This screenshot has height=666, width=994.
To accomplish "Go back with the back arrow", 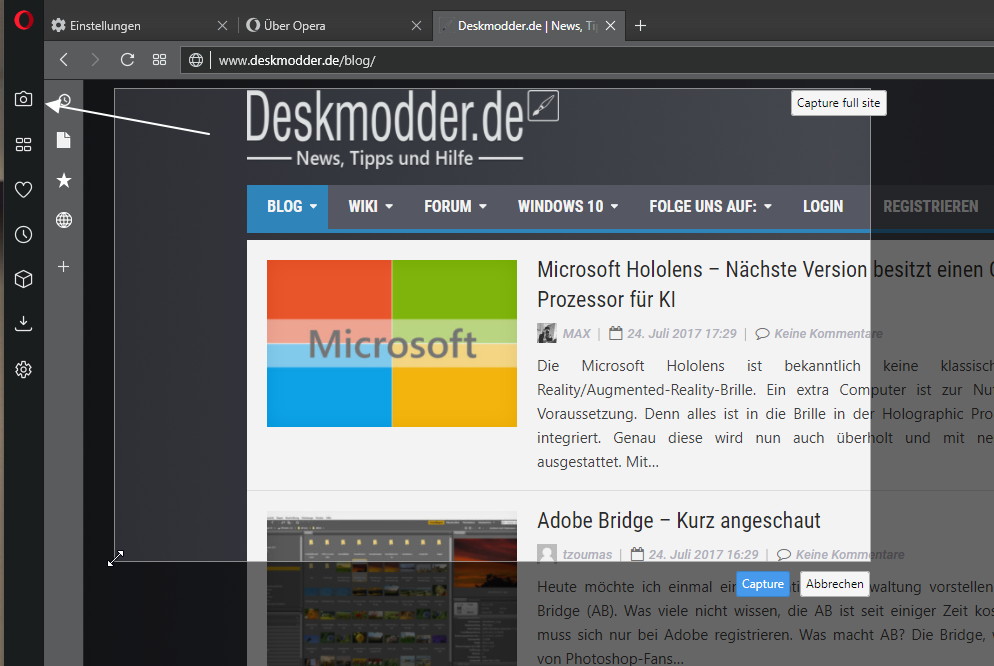I will 63,60.
